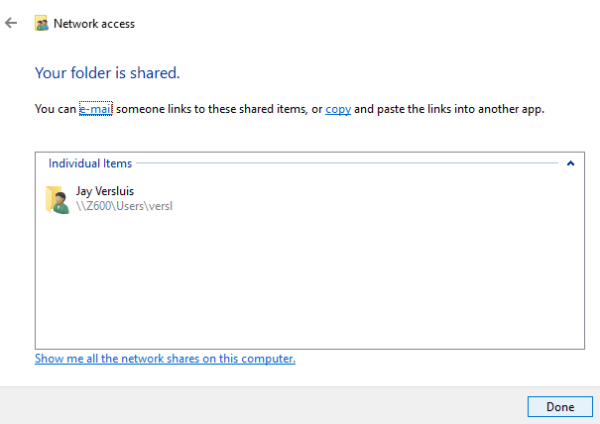Open the e-mail link to send shares
The height and width of the screenshot is (424, 600).
[x=96, y=109]
